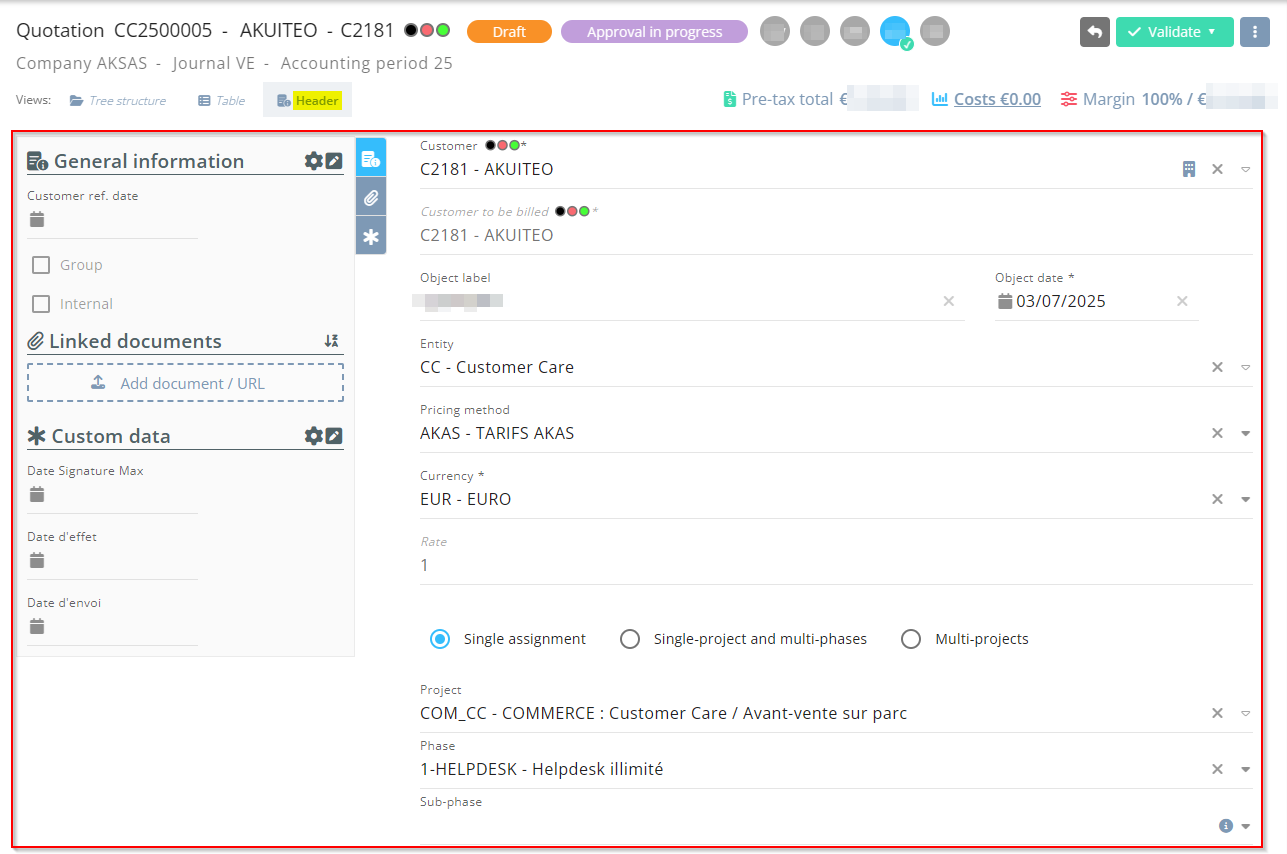Open Custom data settings gear
The height and width of the screenshot is (854, 1287).
(x=314, y=436)
